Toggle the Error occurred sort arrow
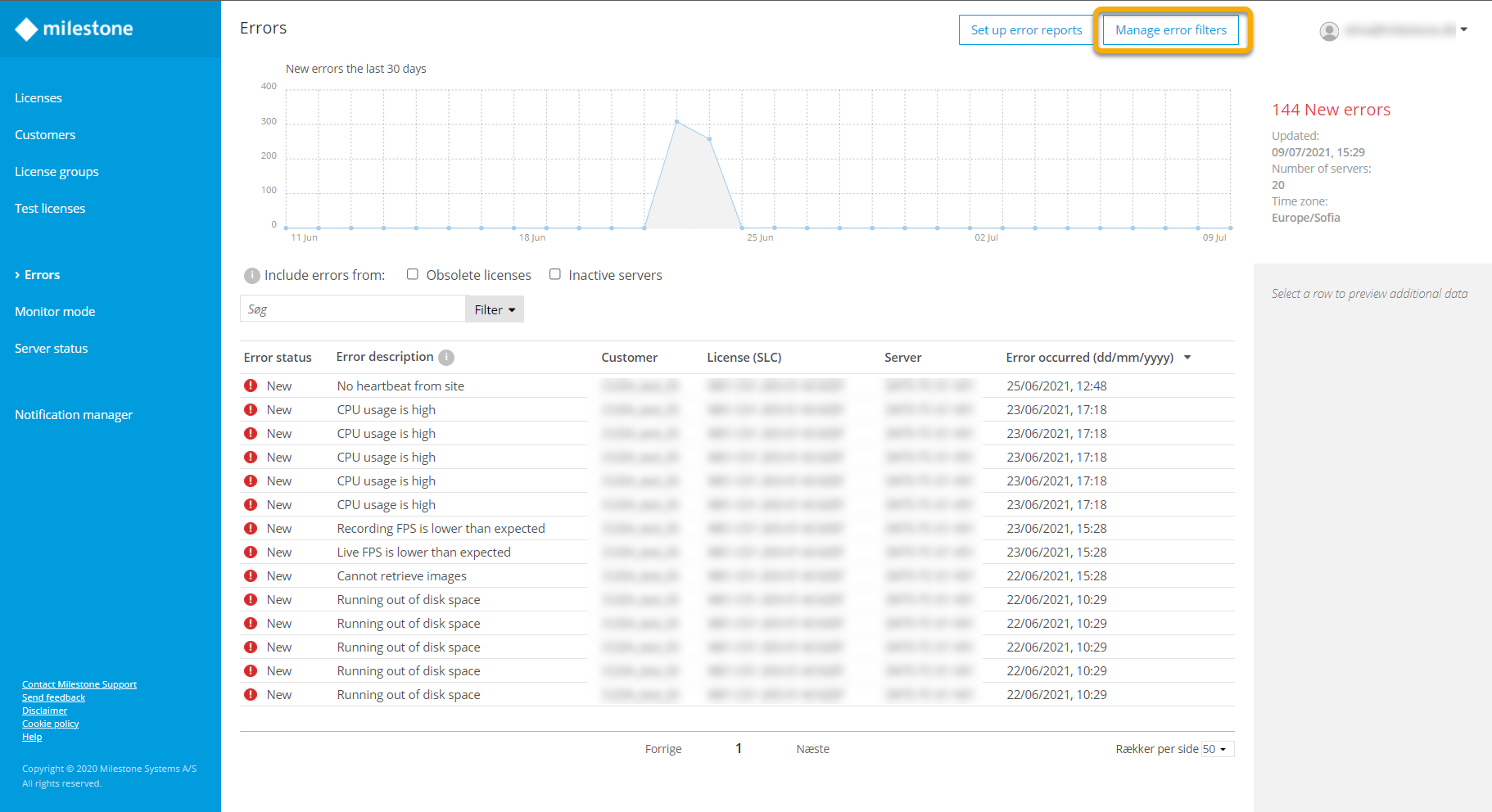The width and height of the screenshot is (1492, 812). (1187, 358)
